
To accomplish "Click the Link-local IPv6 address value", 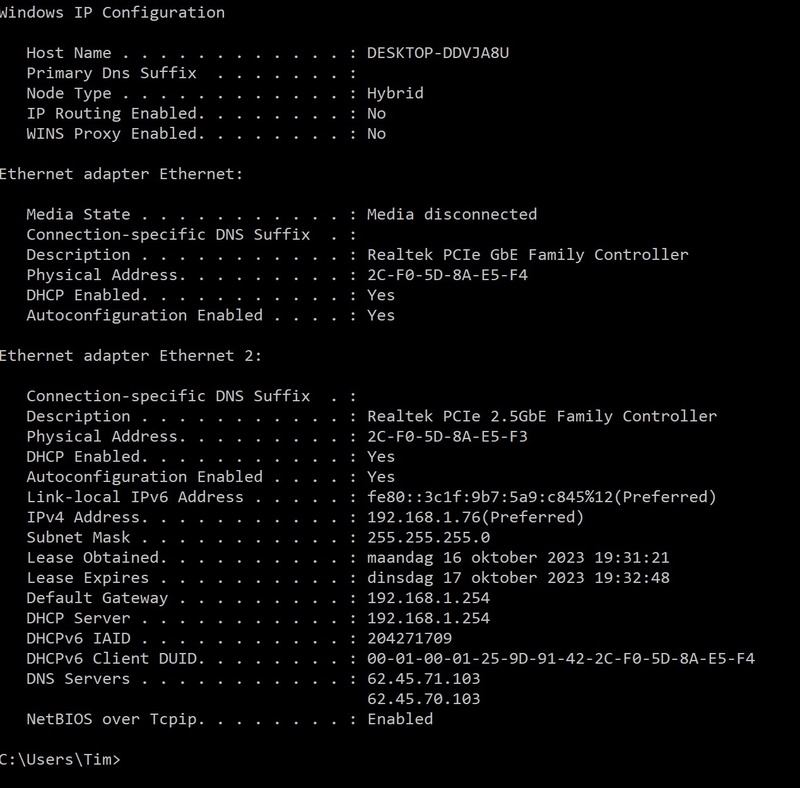I will pyautogui.click(x=541, y=497).
